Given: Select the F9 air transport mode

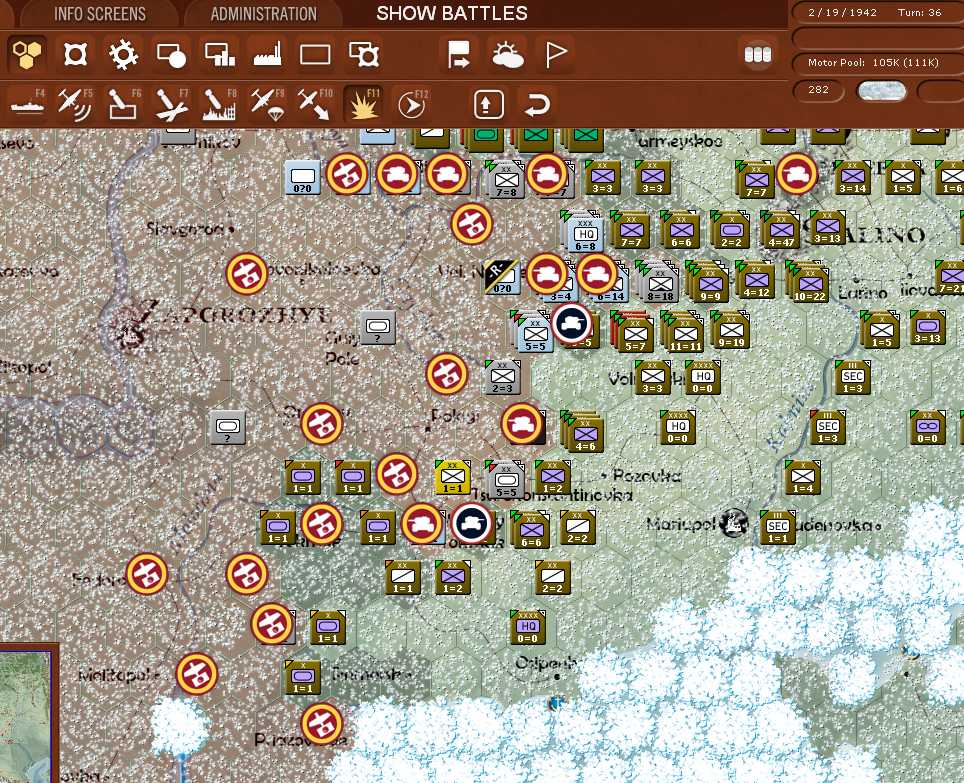Looking at the screenshot, I should click(x=267, y=103).
